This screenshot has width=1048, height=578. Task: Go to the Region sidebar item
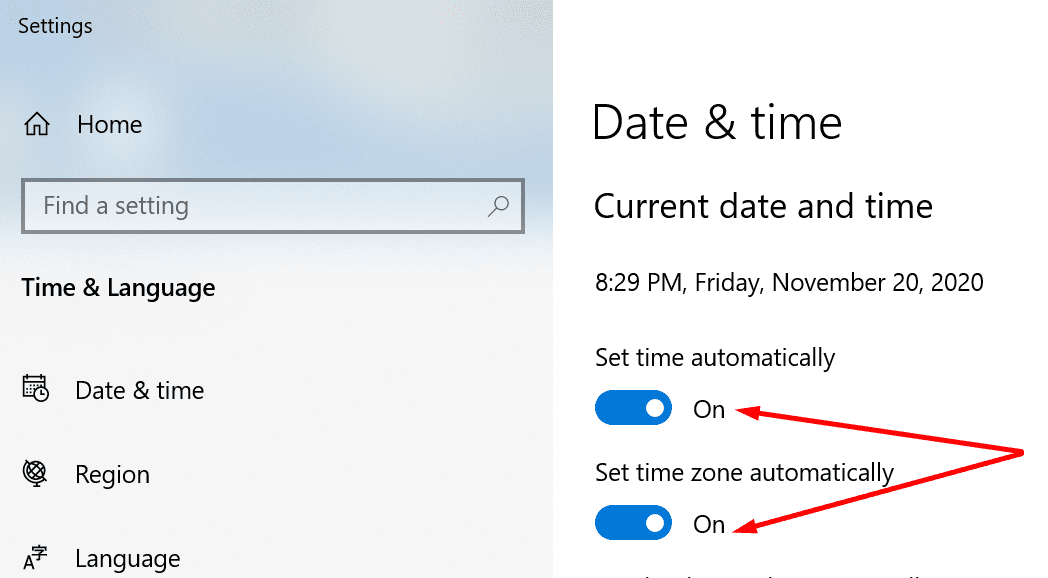[112, 474]
